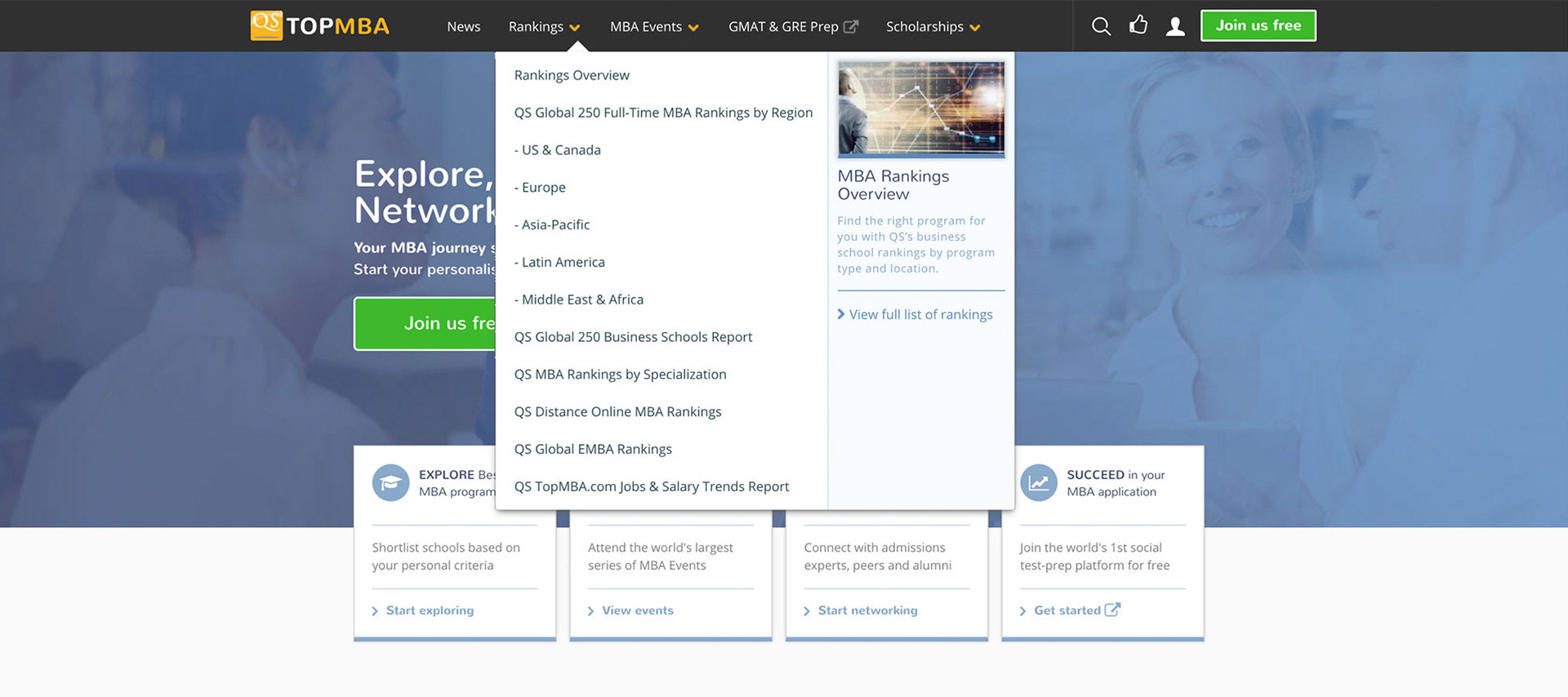Click the Get started link

[x=1067, y=610]
